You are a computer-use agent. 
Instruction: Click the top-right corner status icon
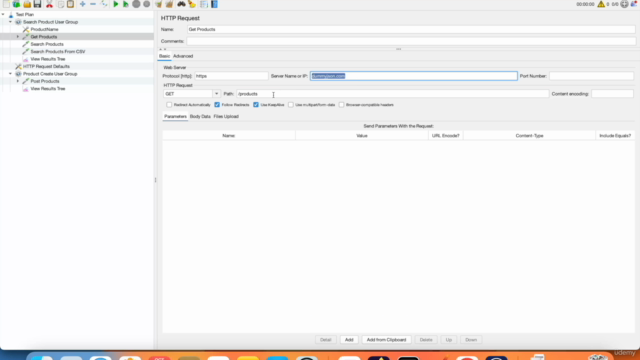click(x=634, y=4)
